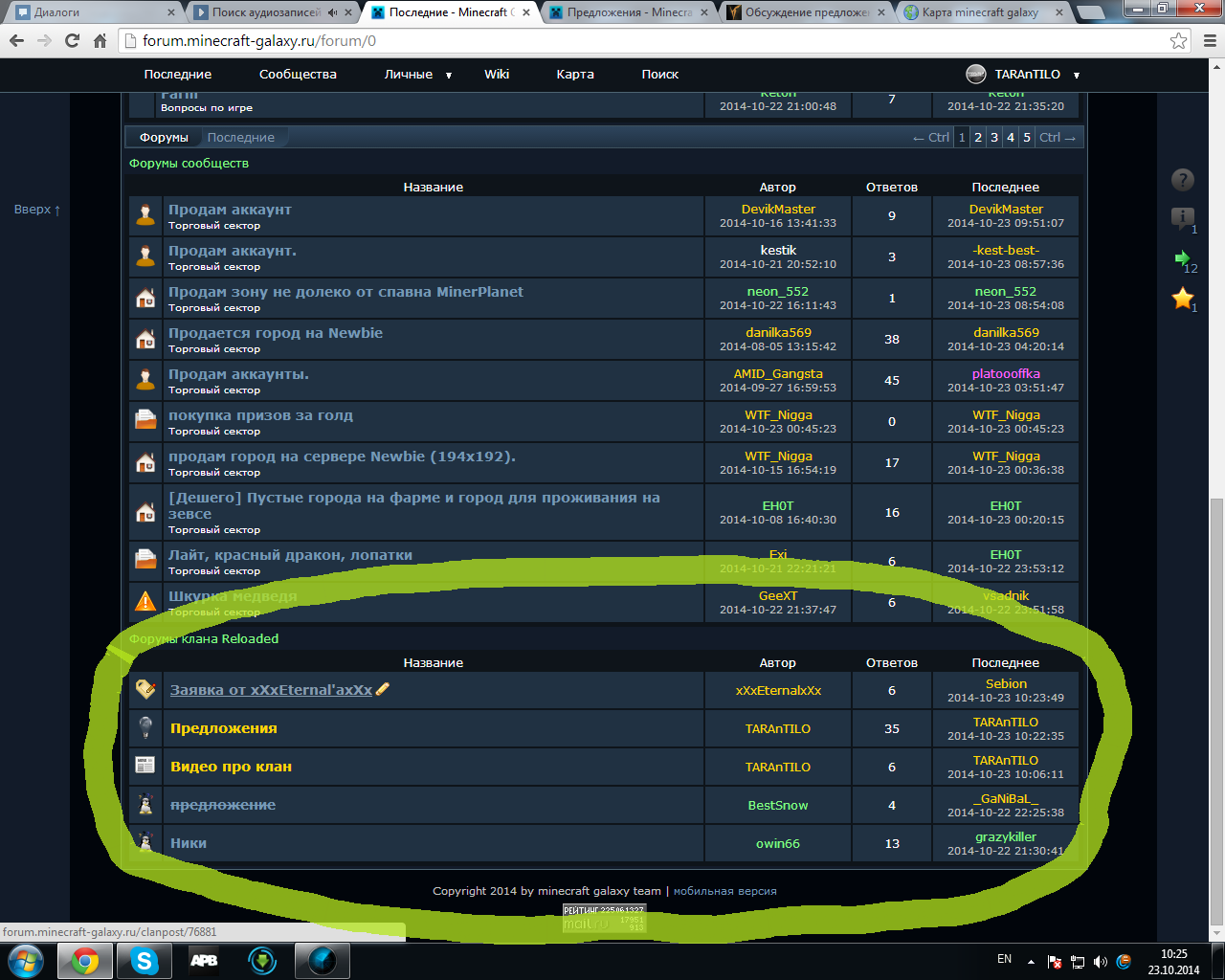1225x980 pixels.
Task: Open topic 'Лайт, красный дракон, лопатки'
Action: click(290, 555)
